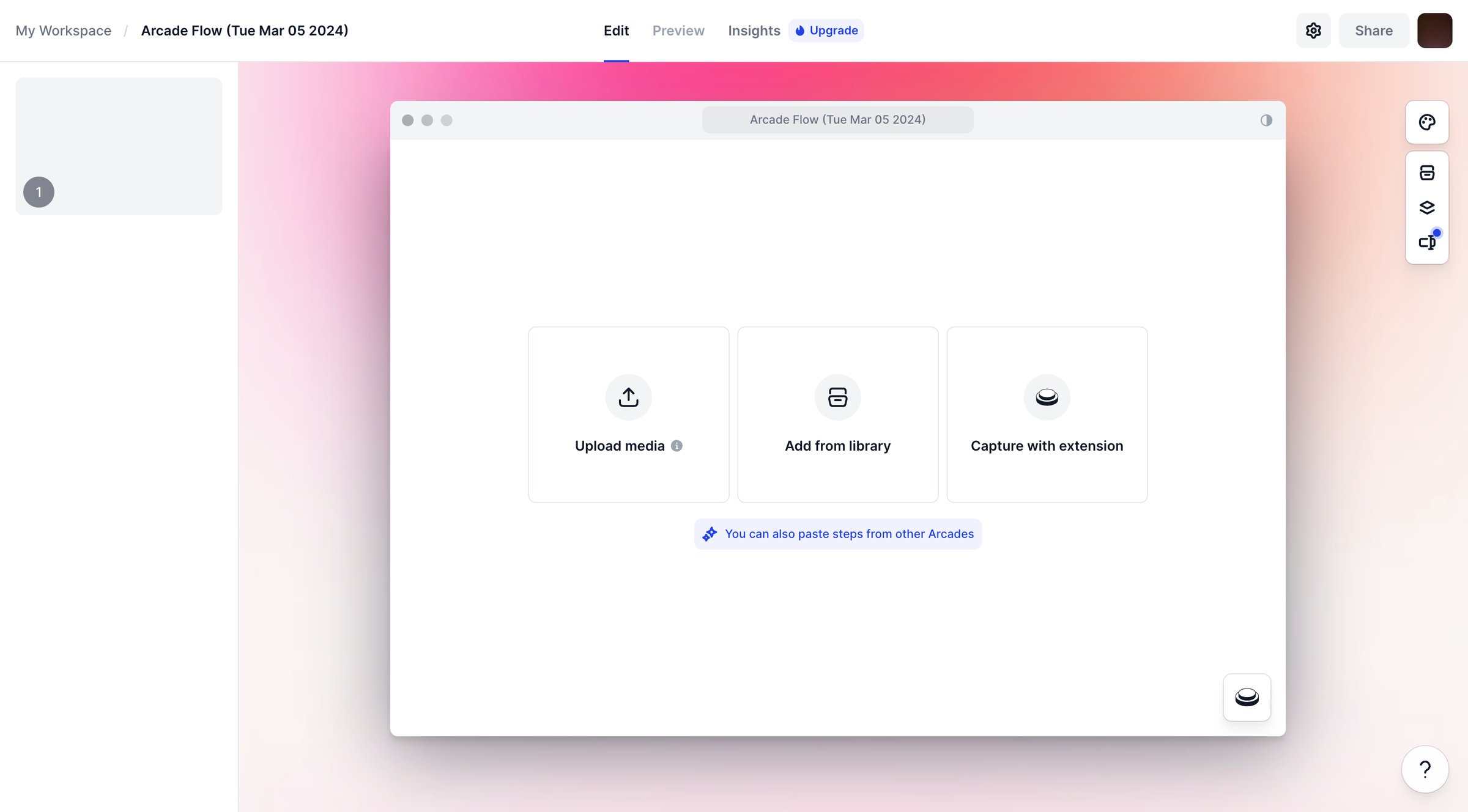Image resolution: width=1468 pixels, height=812 pixels.
Task: Select the Add from library card
Action: point(837,415)
